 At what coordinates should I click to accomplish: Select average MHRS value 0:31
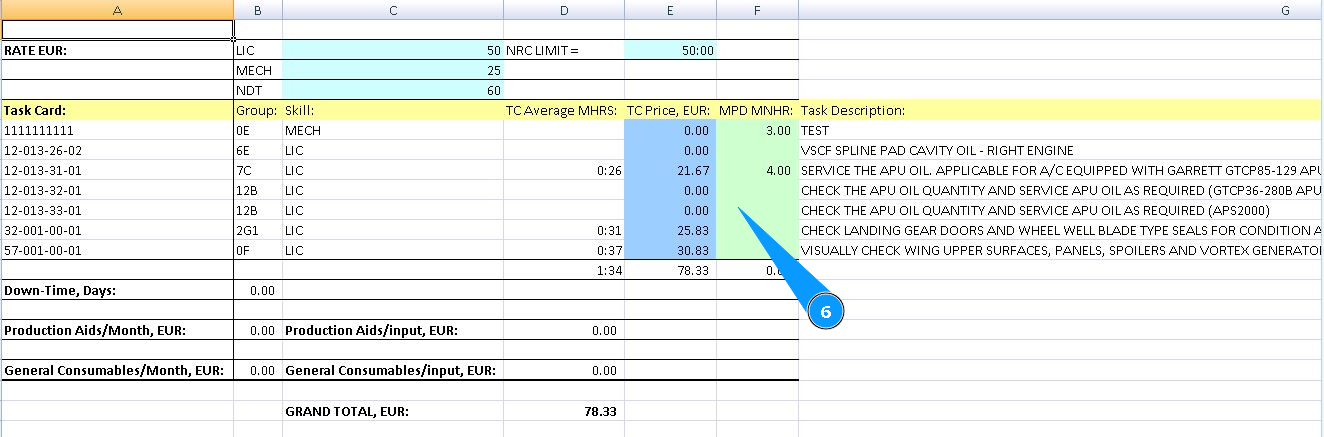point(564,230)
